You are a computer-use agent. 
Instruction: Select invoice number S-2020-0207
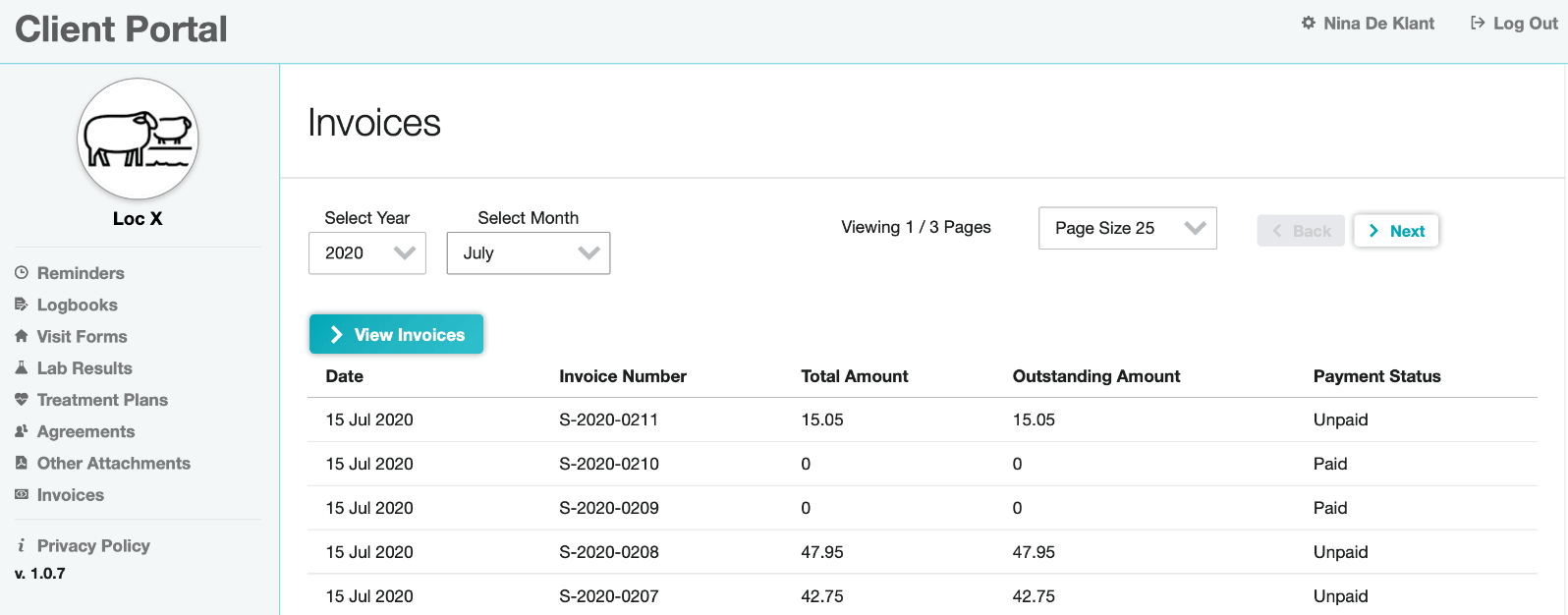[x=609, y=596]
